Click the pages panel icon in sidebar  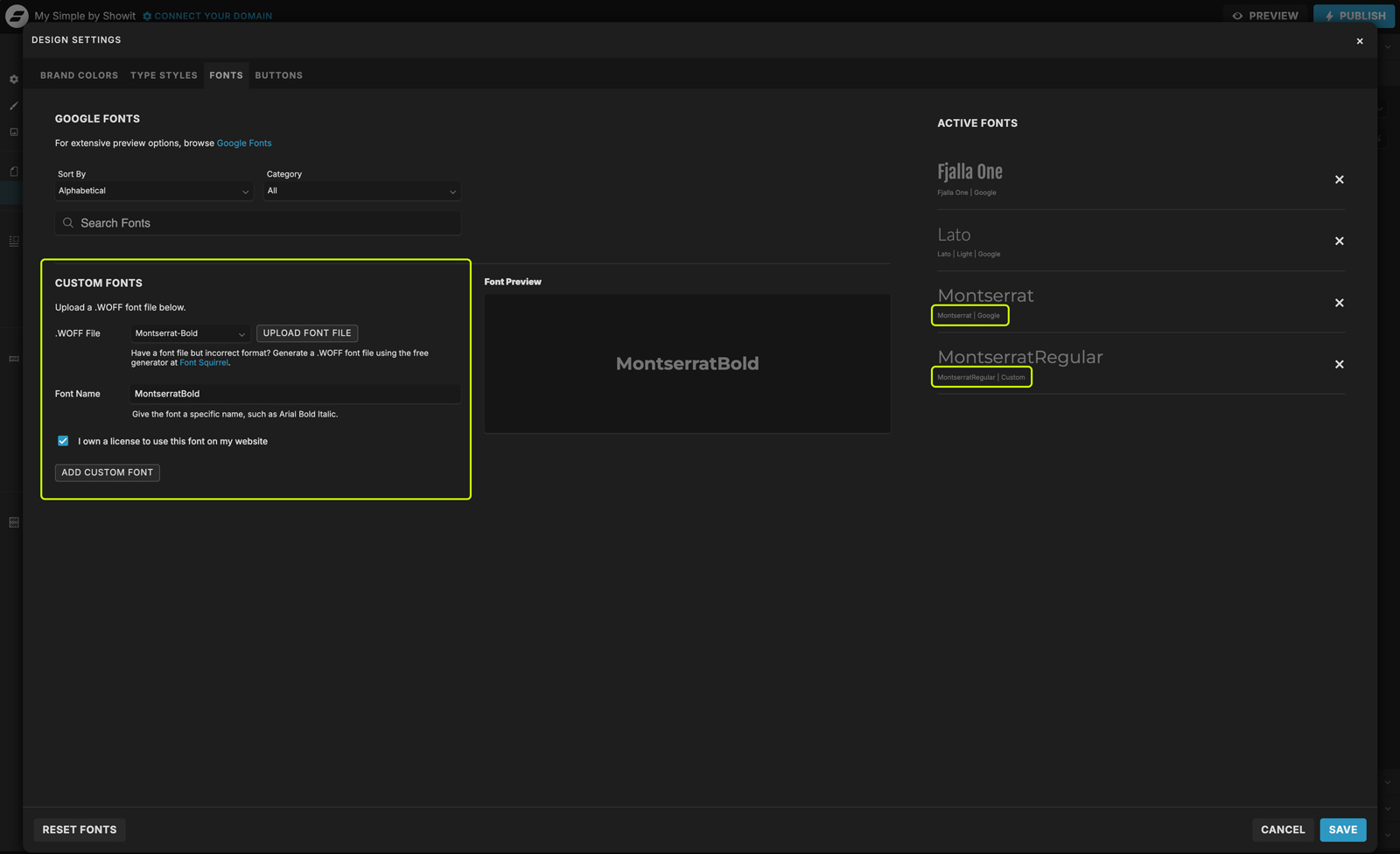(x=13, y=171)
